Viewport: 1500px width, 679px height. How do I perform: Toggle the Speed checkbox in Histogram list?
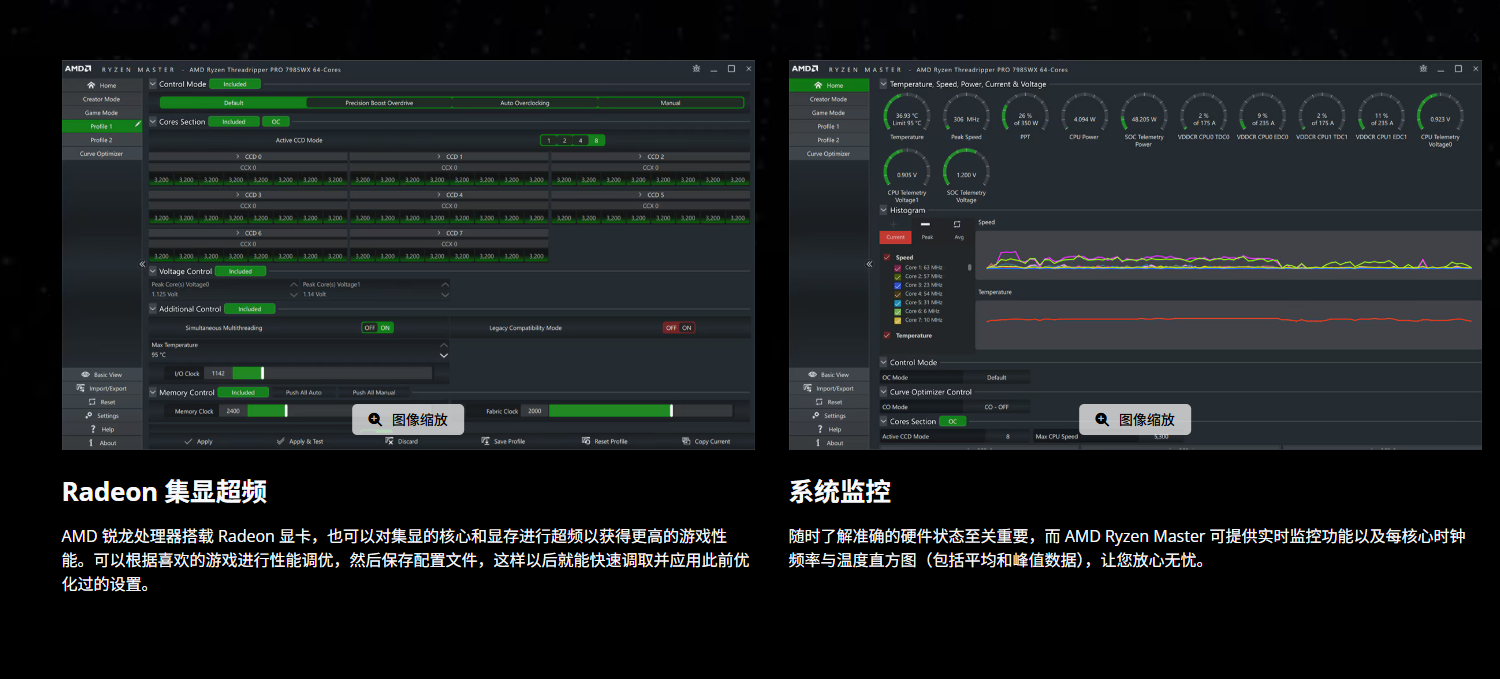pyautogui.click(x=887, y=257)
